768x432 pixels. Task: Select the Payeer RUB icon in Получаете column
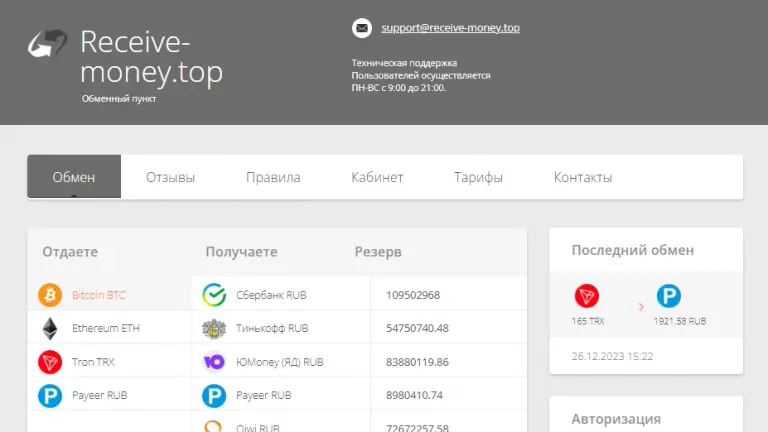tap(214, 396)
